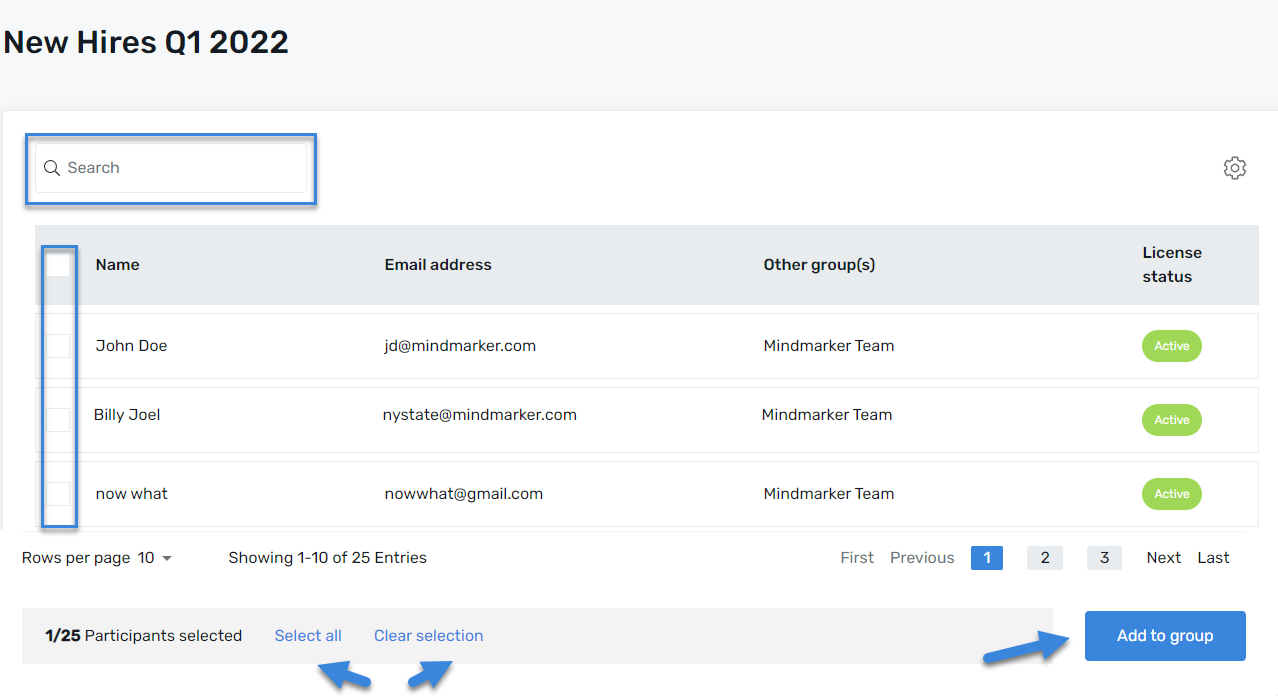Expand the Rows per page dropdown

[x=156, y=558]
